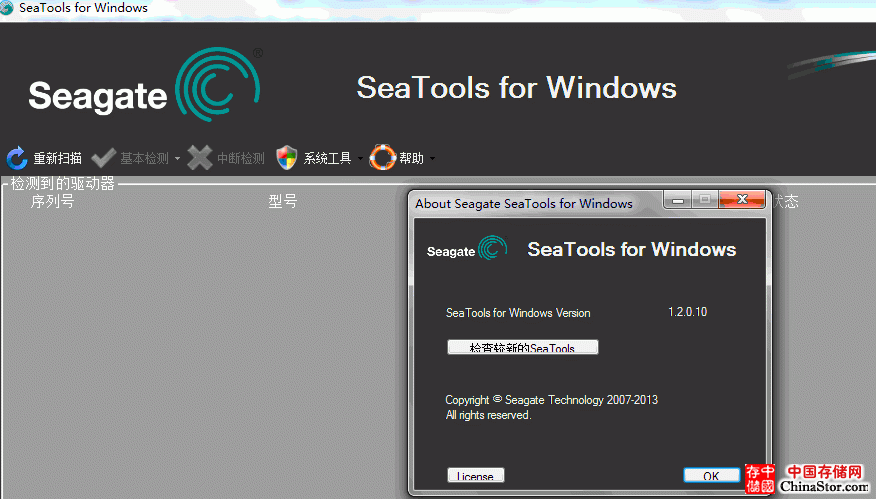The height and width of the screenshot is (499, 876).
Task: Minimize the About Seagate SeaTools dialog
Action: point(678,199)
